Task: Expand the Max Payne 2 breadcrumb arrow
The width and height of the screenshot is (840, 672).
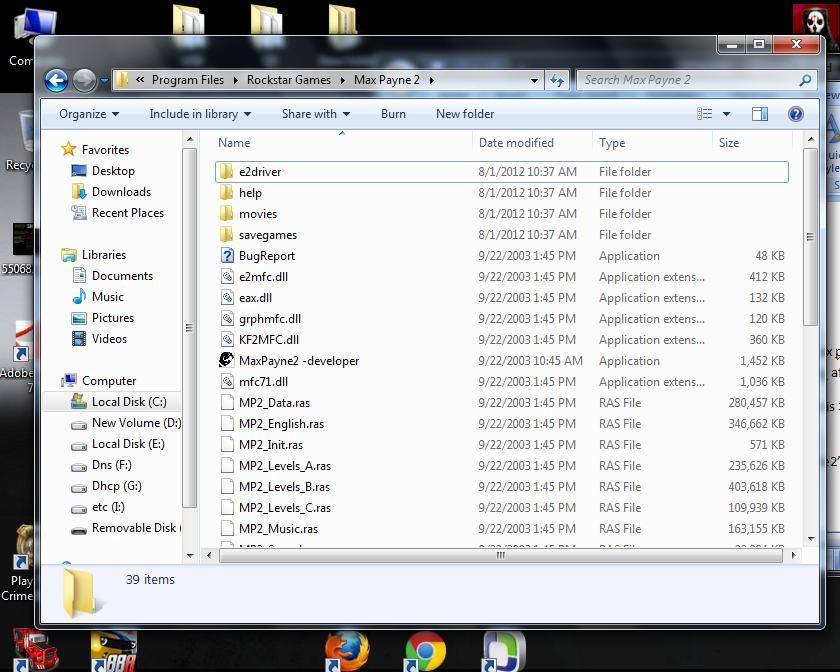Action: 431,80
